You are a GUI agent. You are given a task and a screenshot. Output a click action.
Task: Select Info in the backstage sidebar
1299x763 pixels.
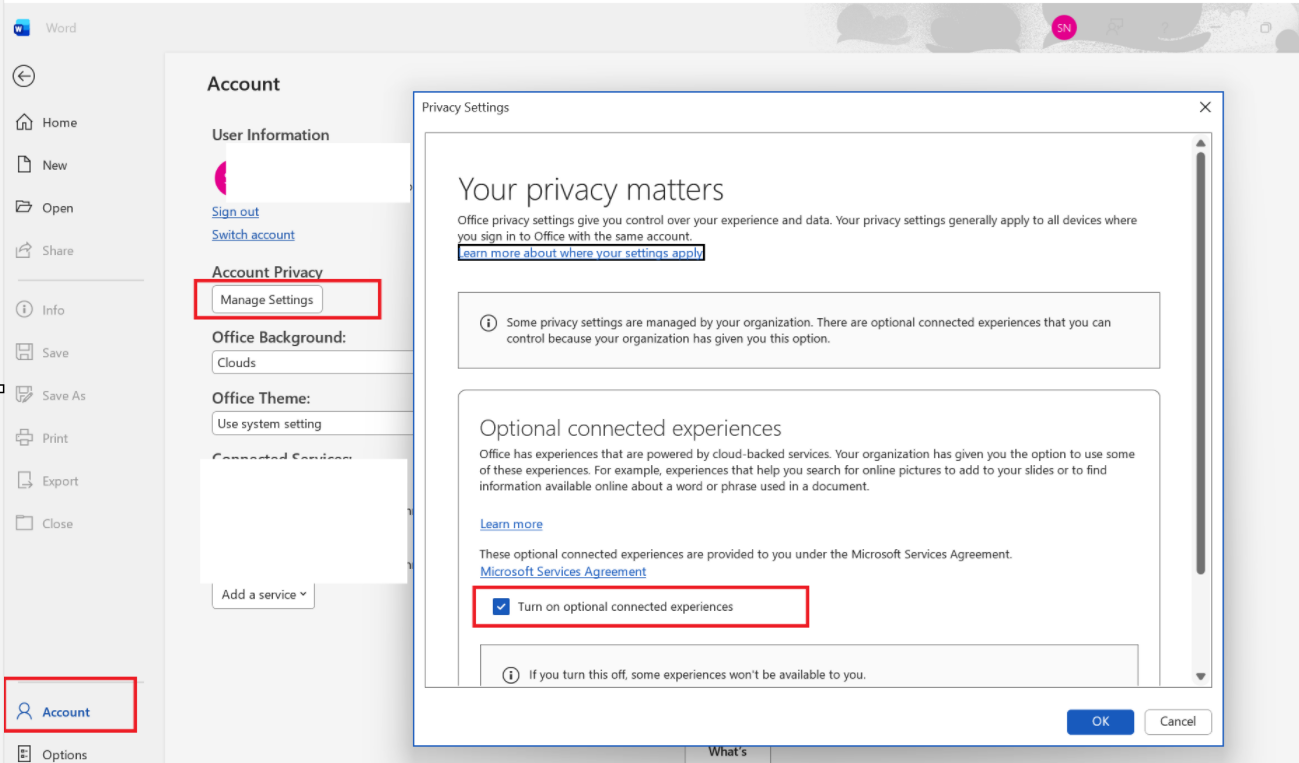click(41, 310)
